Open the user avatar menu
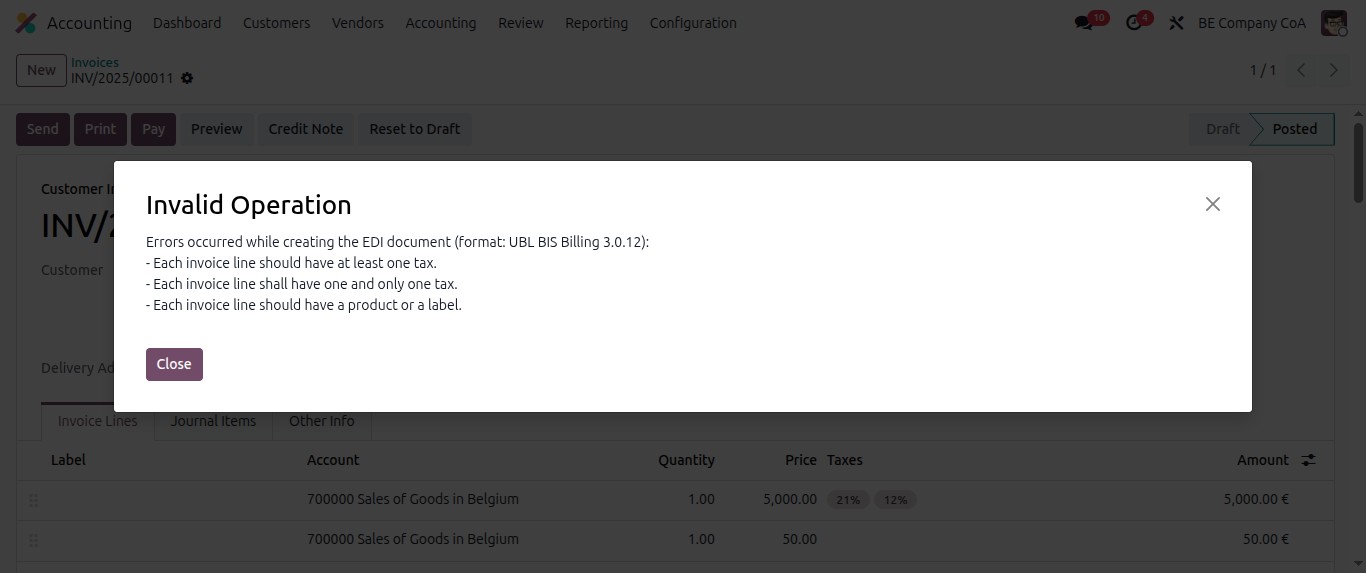Image resolution: width=1366 pixels, height=573 pixels. [x=1334, y=23]
